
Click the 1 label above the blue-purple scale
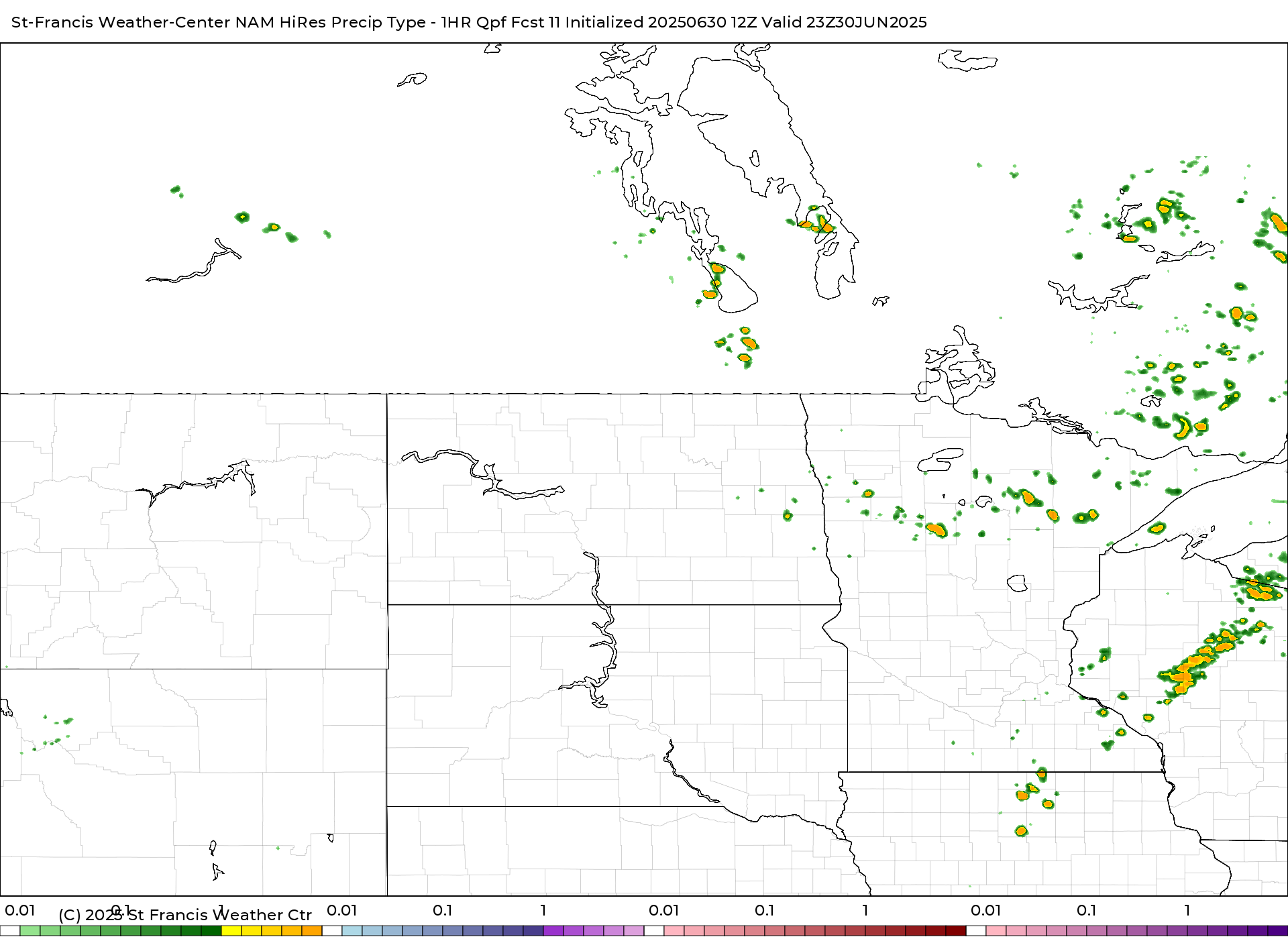543,910
